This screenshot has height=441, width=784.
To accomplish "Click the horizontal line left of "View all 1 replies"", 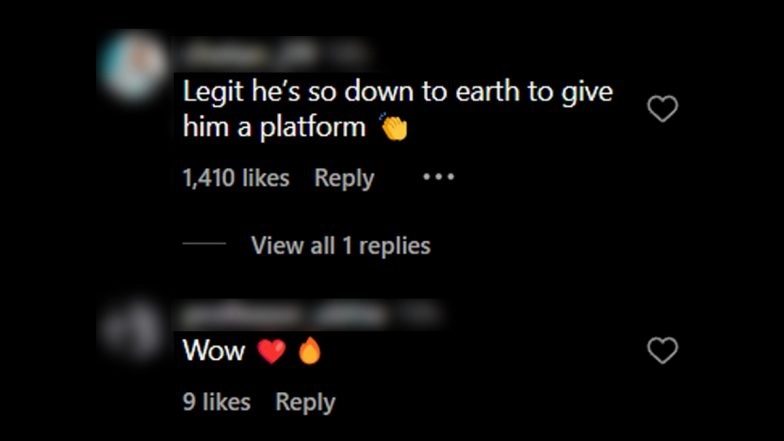I will (204, 244).
